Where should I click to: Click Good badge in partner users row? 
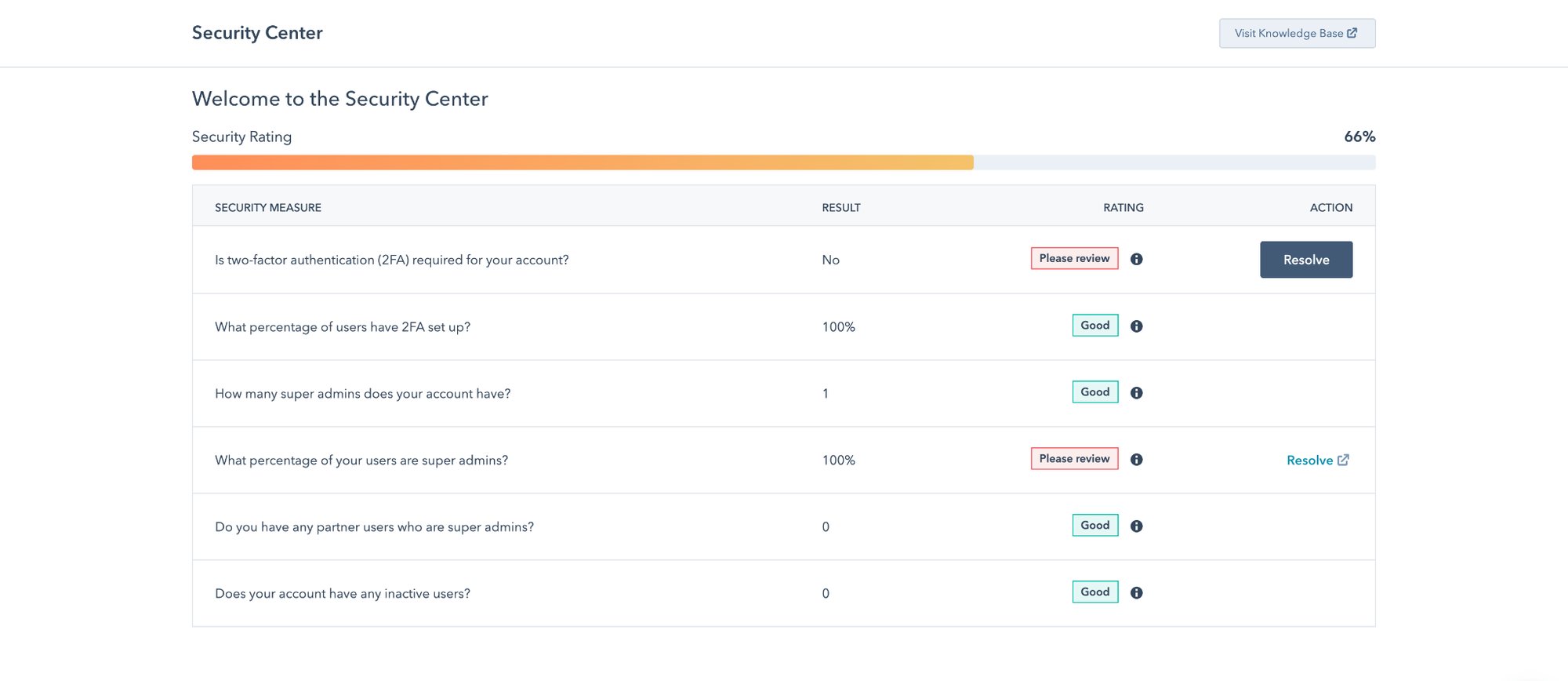pos(1095,525)
